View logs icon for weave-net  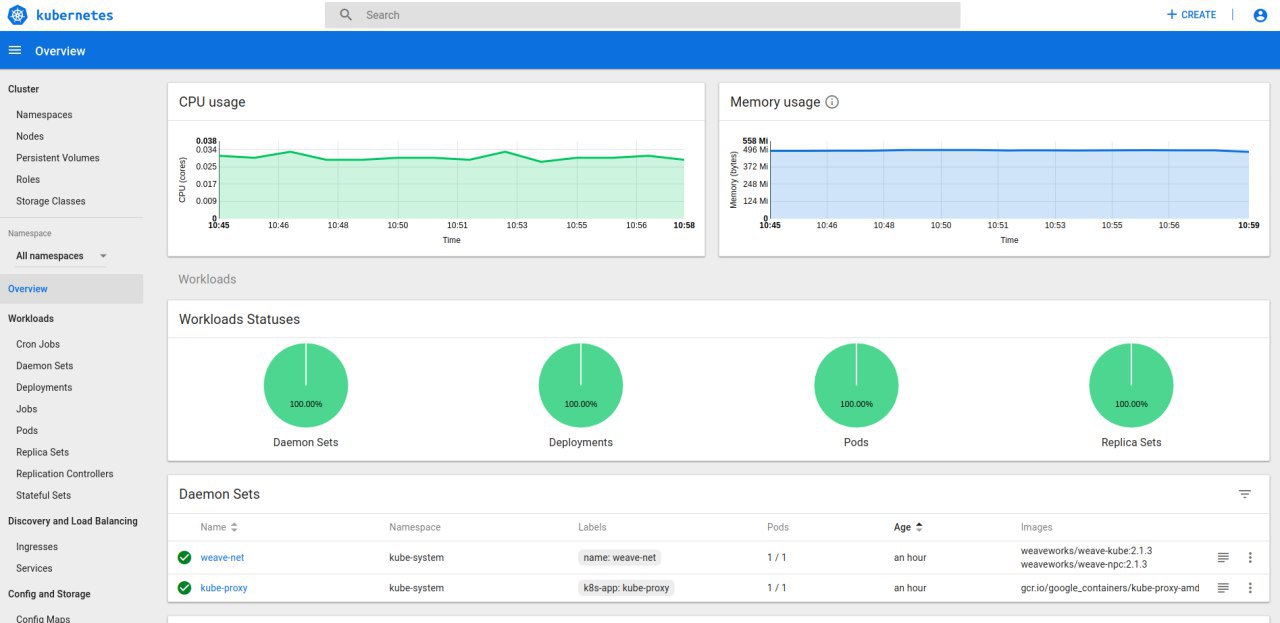(x=1223, y=557)
